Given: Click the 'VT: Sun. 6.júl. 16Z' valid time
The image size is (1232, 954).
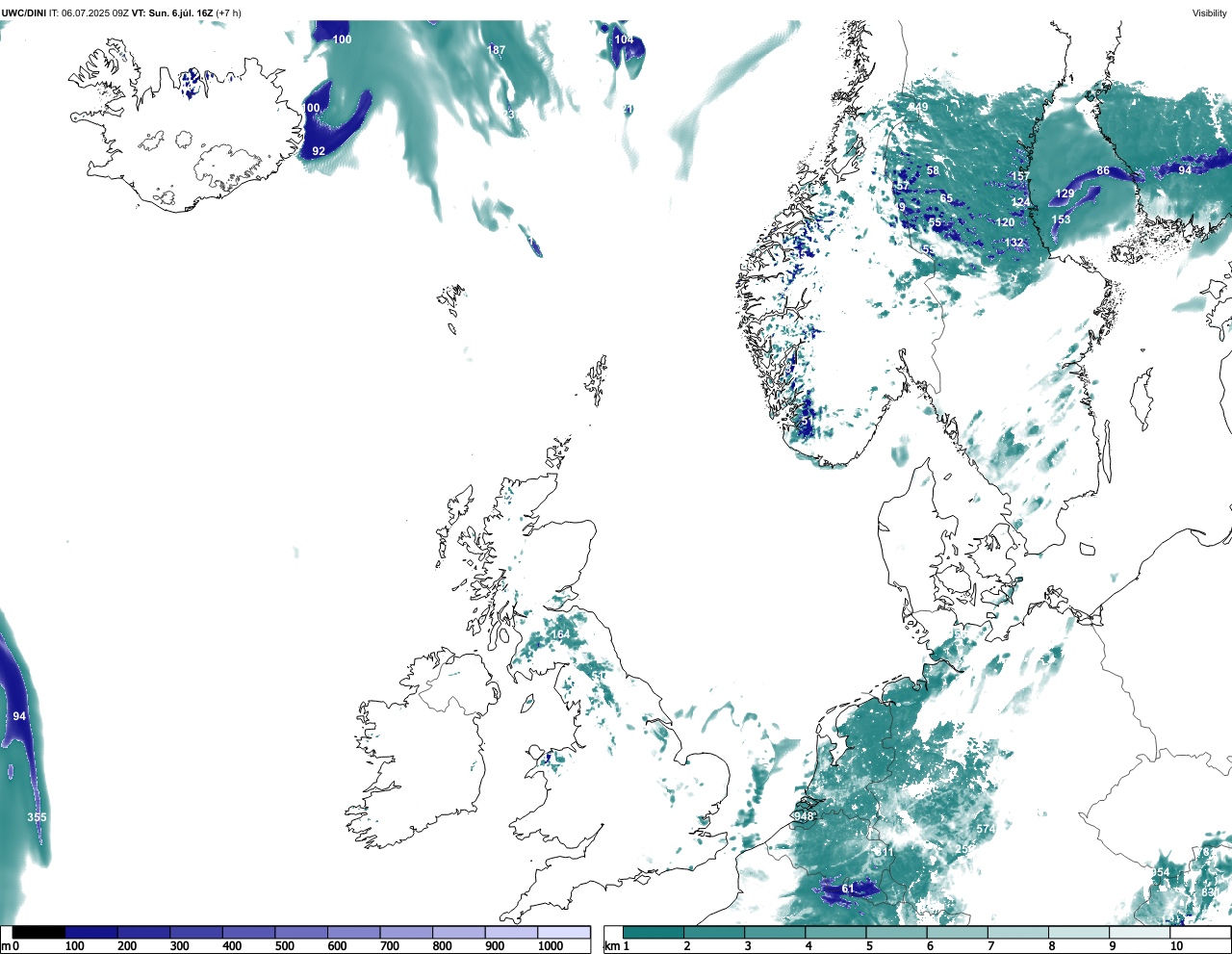Looking at the screenshot, I should [x=172, y=13].
